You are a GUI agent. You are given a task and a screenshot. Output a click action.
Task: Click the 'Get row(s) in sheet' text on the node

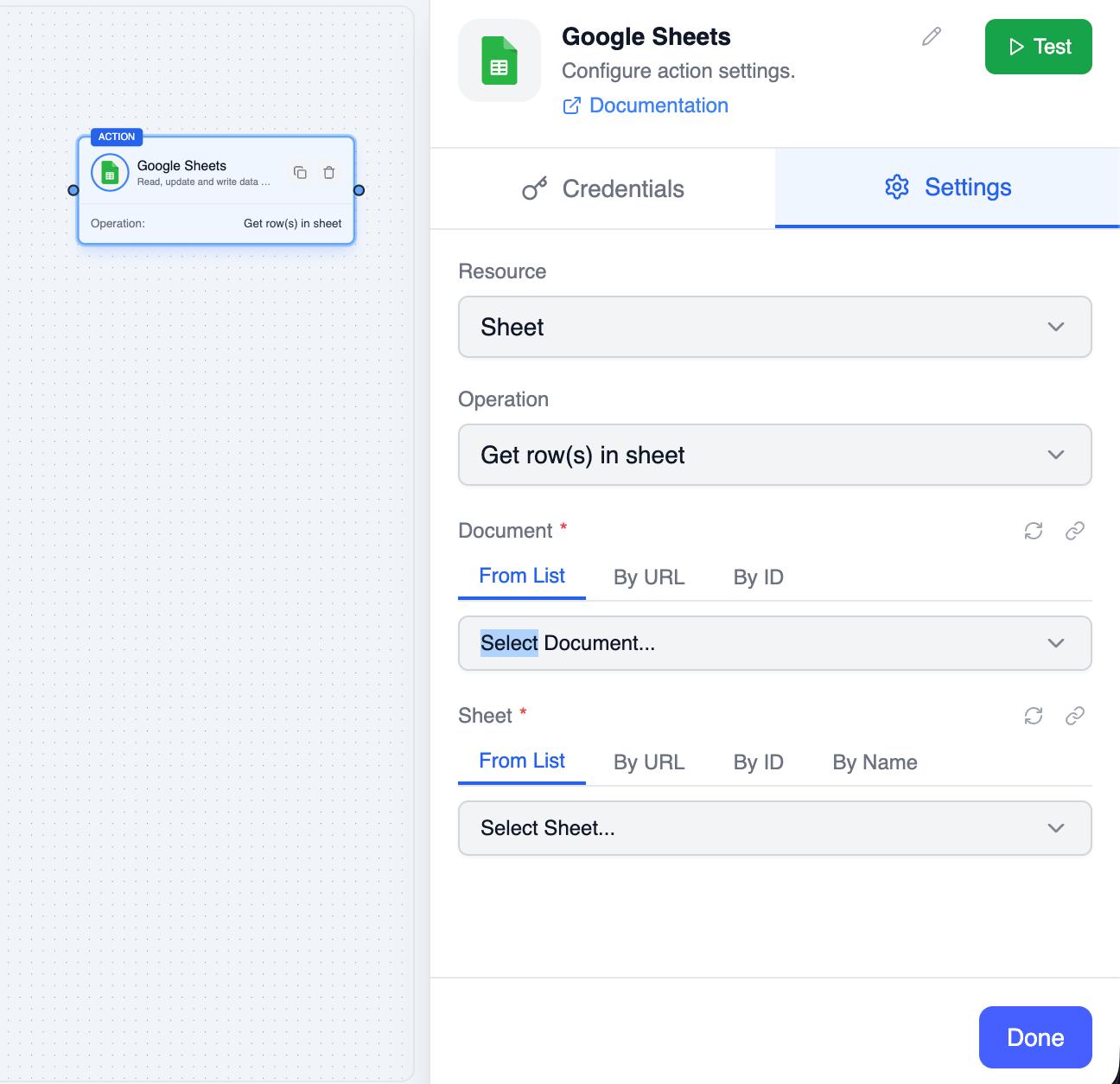(x=292, y=223)
